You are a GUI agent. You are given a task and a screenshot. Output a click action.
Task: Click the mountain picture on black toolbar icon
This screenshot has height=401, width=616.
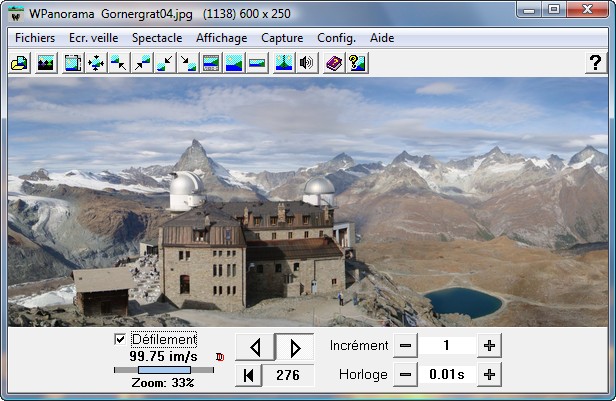click(x=46, y=63)
